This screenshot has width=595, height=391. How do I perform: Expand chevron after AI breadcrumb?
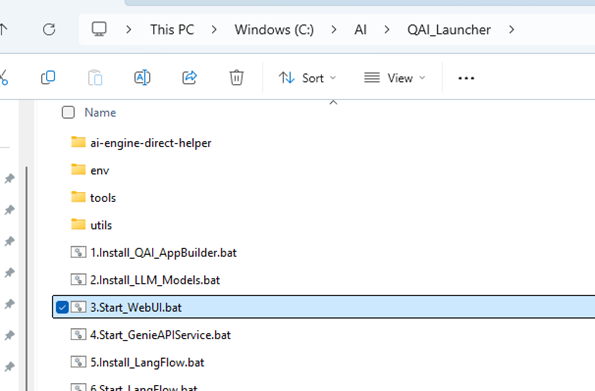coord(387,29)
